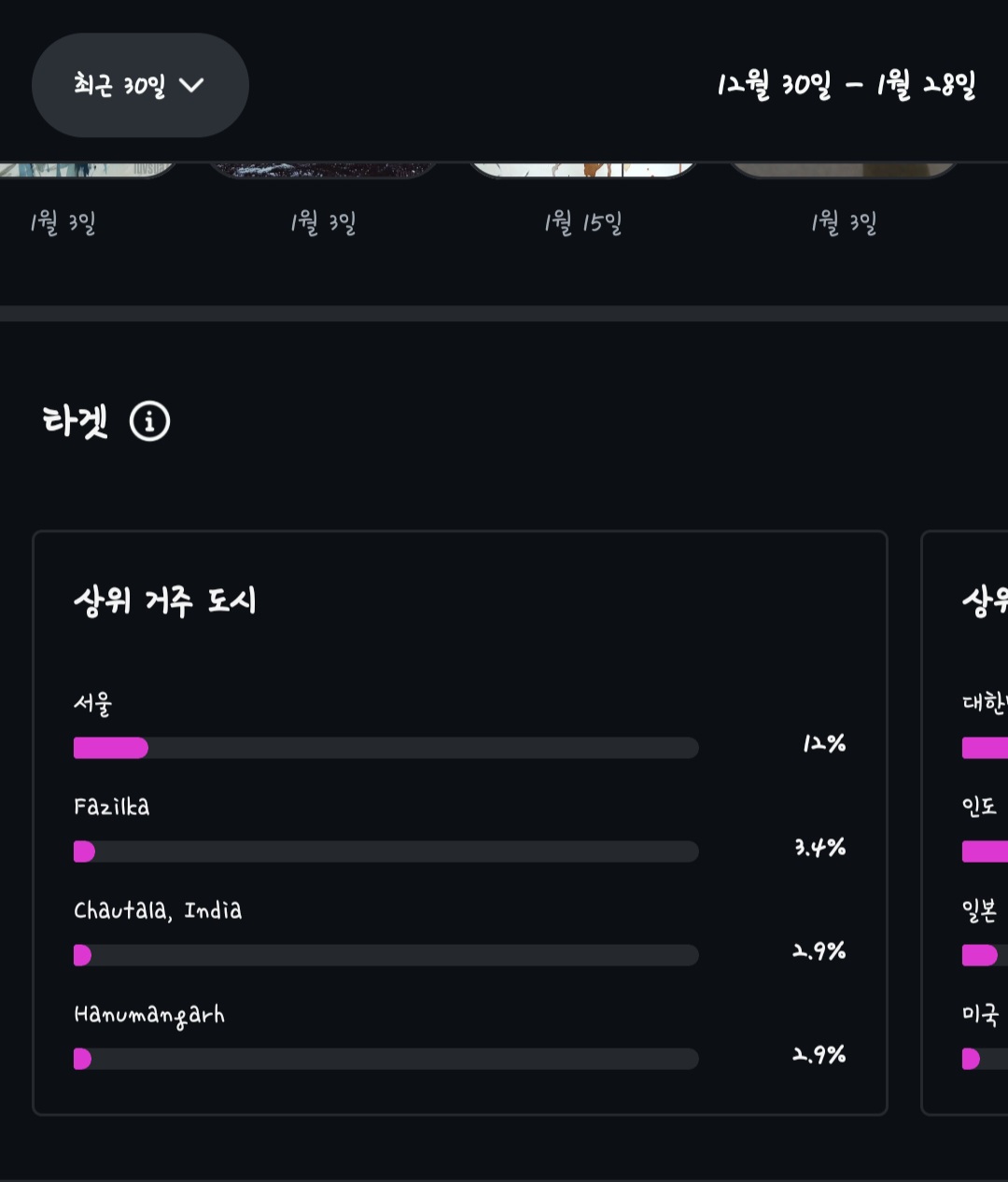Screen dimensions: 1008x1182
Task: Open the leftmost post thumbnail
Action: click(84, 169)
